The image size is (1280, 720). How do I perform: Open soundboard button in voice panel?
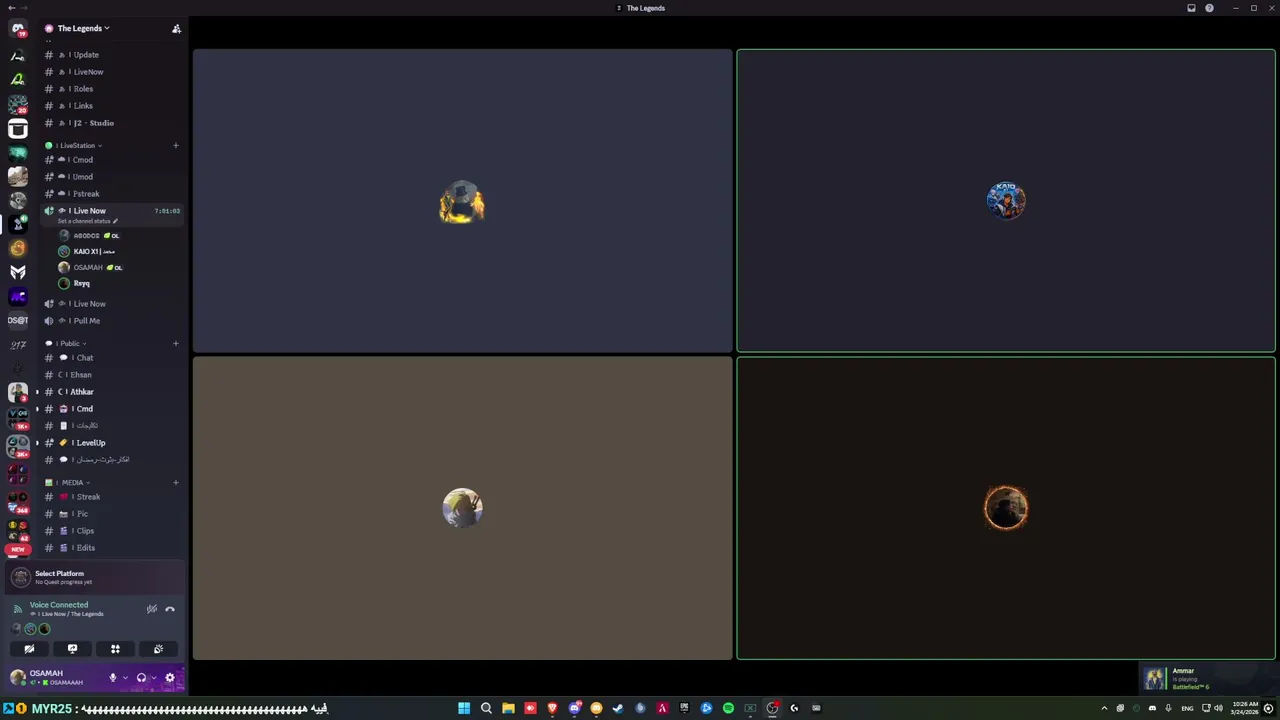[158, 649]
